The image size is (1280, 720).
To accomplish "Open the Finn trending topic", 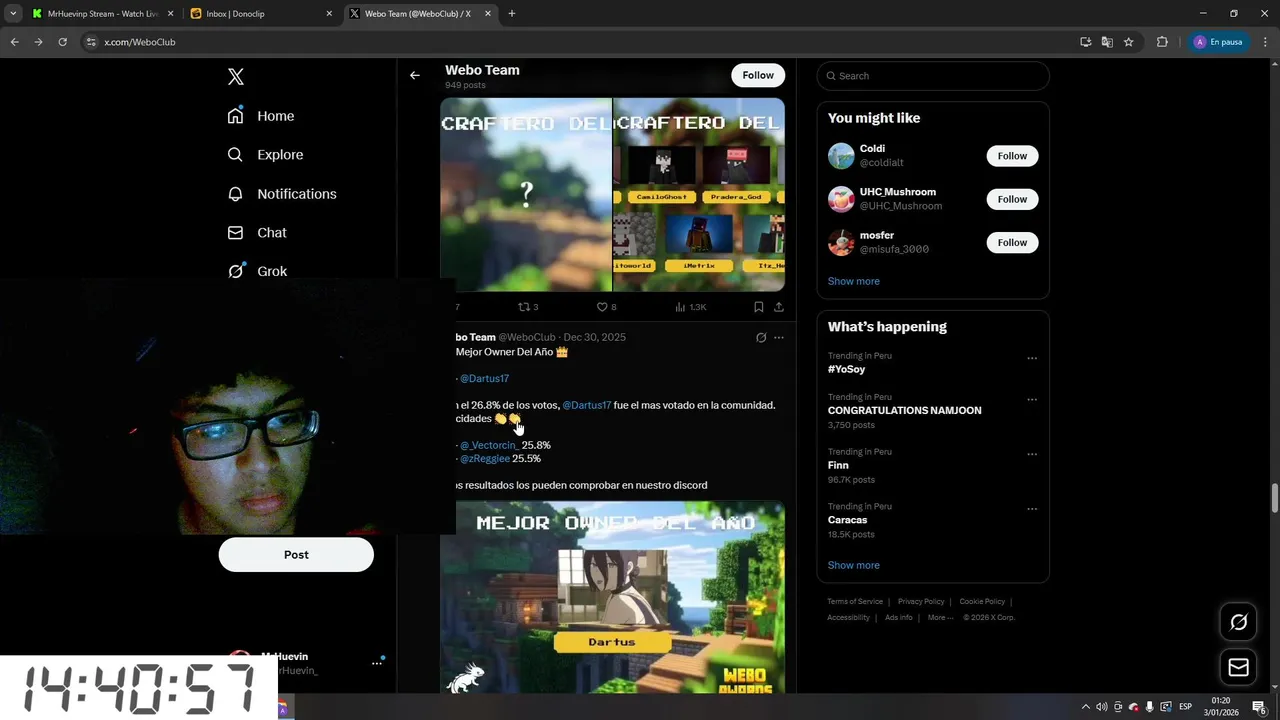I will [x=838, y=465].
